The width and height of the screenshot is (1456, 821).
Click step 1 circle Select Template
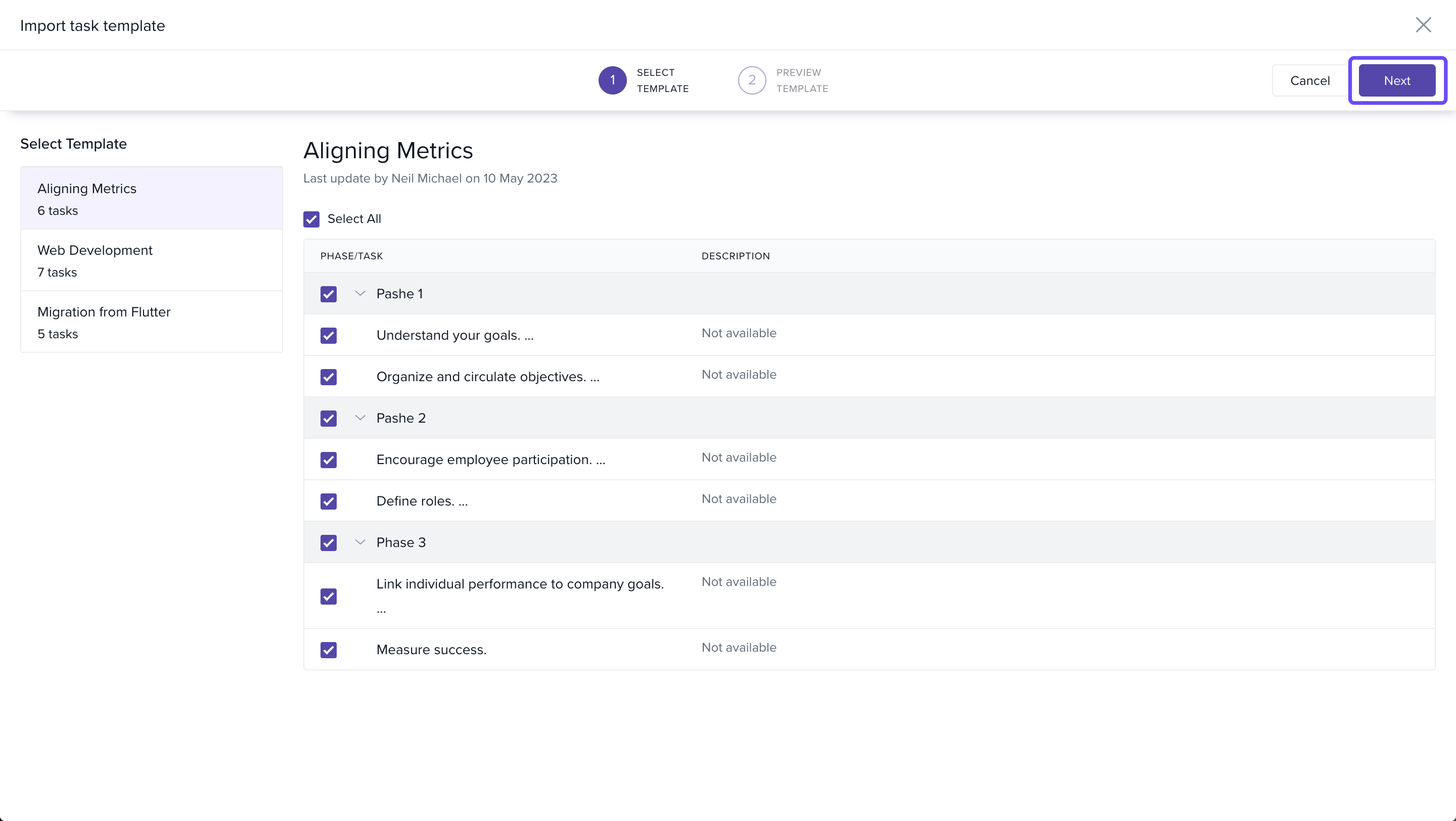point(612,80)
